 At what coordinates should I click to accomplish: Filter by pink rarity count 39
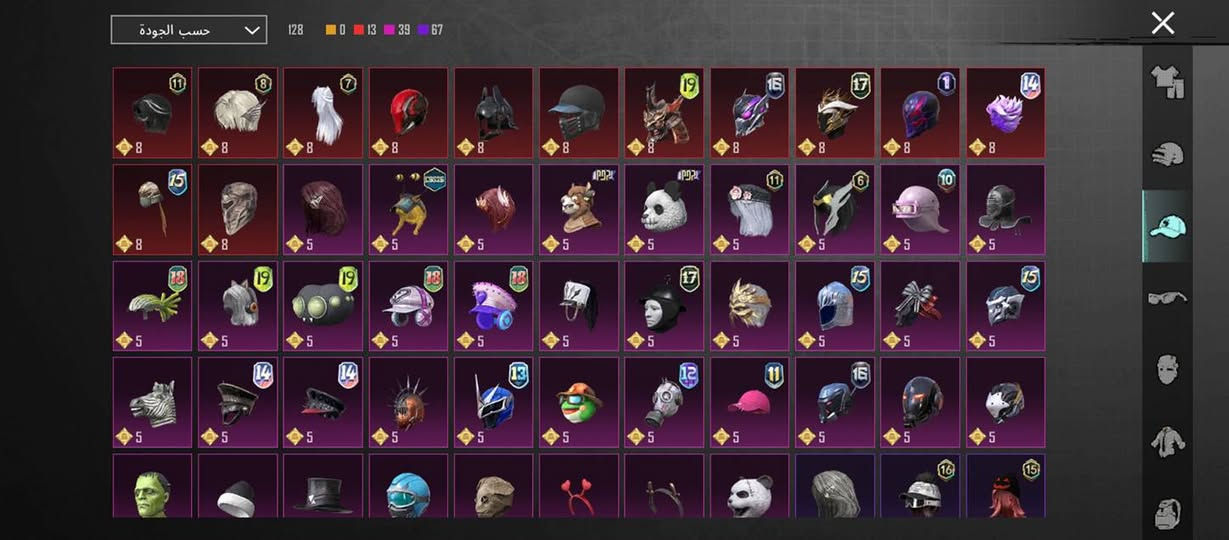398,30
